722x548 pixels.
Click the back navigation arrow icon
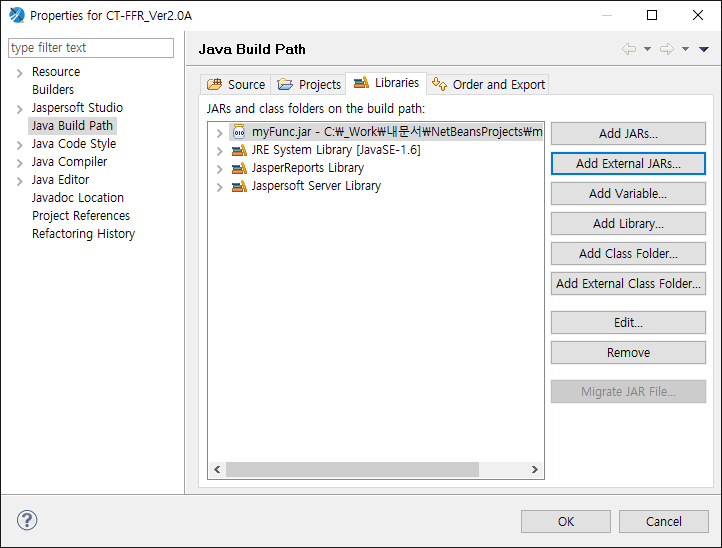click(629, 49)
